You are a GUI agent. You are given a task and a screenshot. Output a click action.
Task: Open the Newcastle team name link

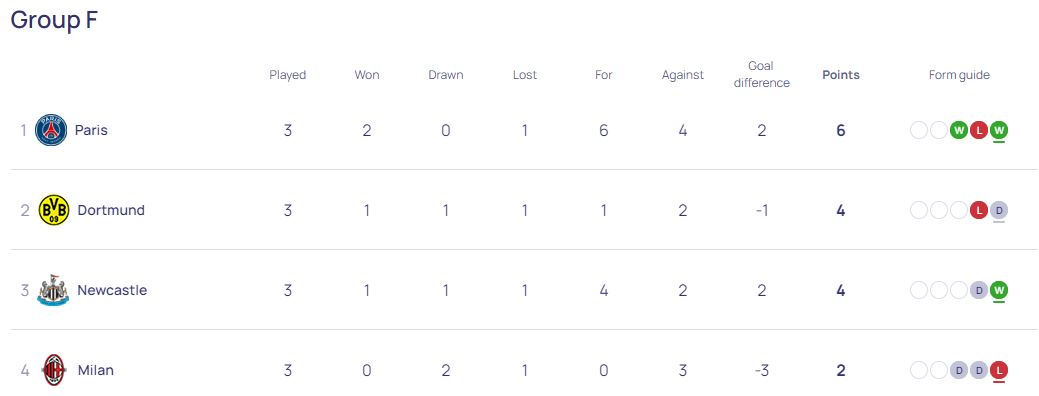pos(112,290)
